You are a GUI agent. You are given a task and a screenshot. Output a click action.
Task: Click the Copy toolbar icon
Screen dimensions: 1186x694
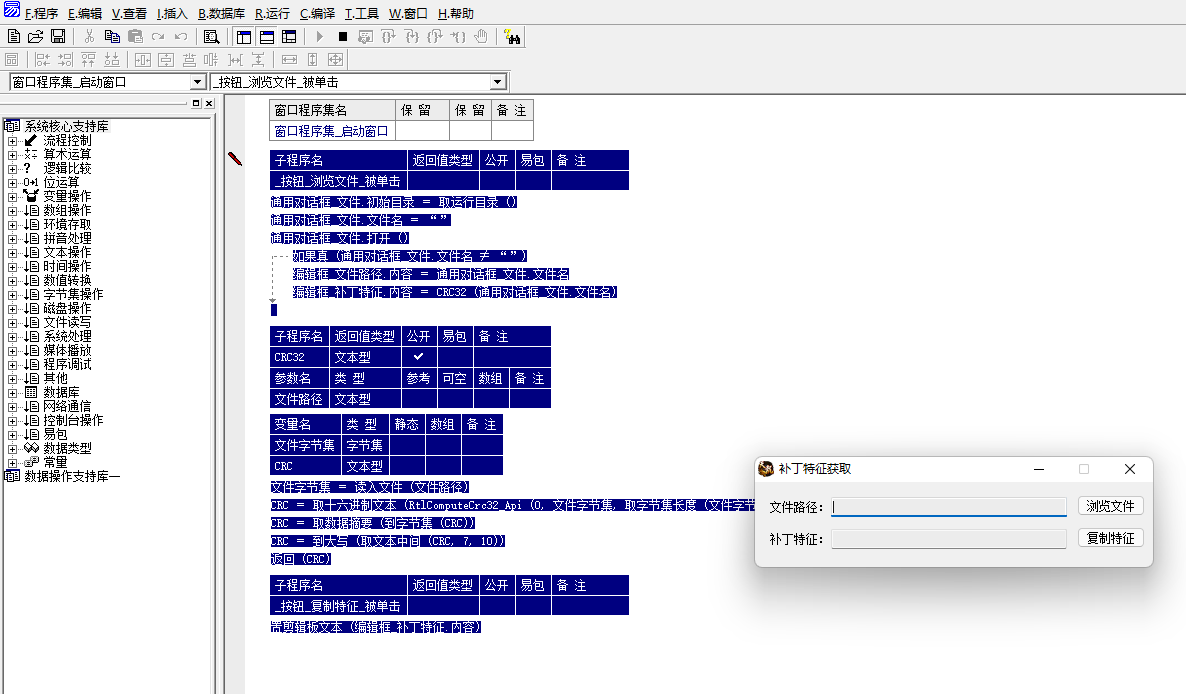point(112,37)
